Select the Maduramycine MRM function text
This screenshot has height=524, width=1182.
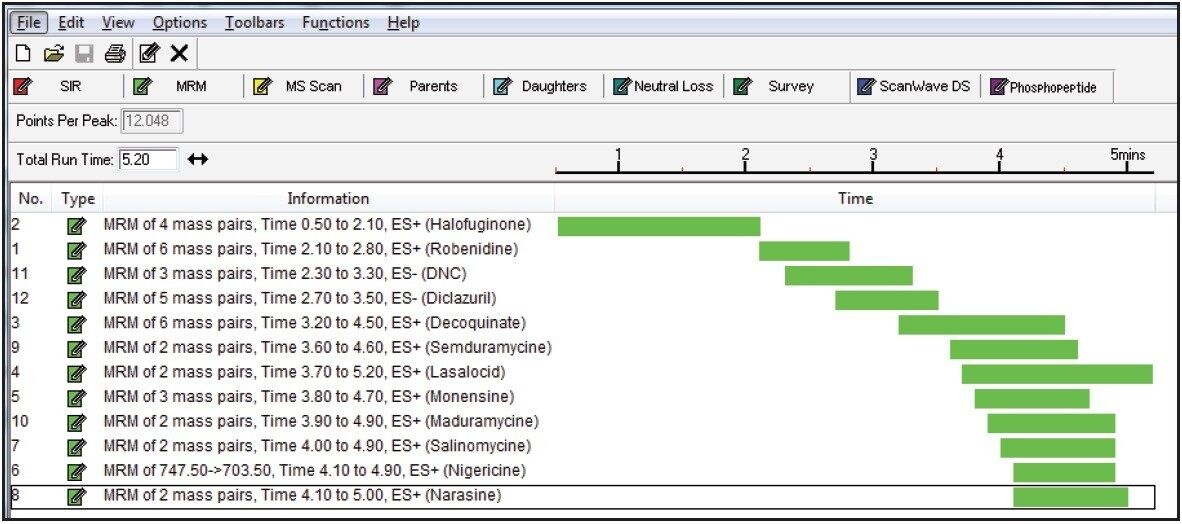click(321, 421)
